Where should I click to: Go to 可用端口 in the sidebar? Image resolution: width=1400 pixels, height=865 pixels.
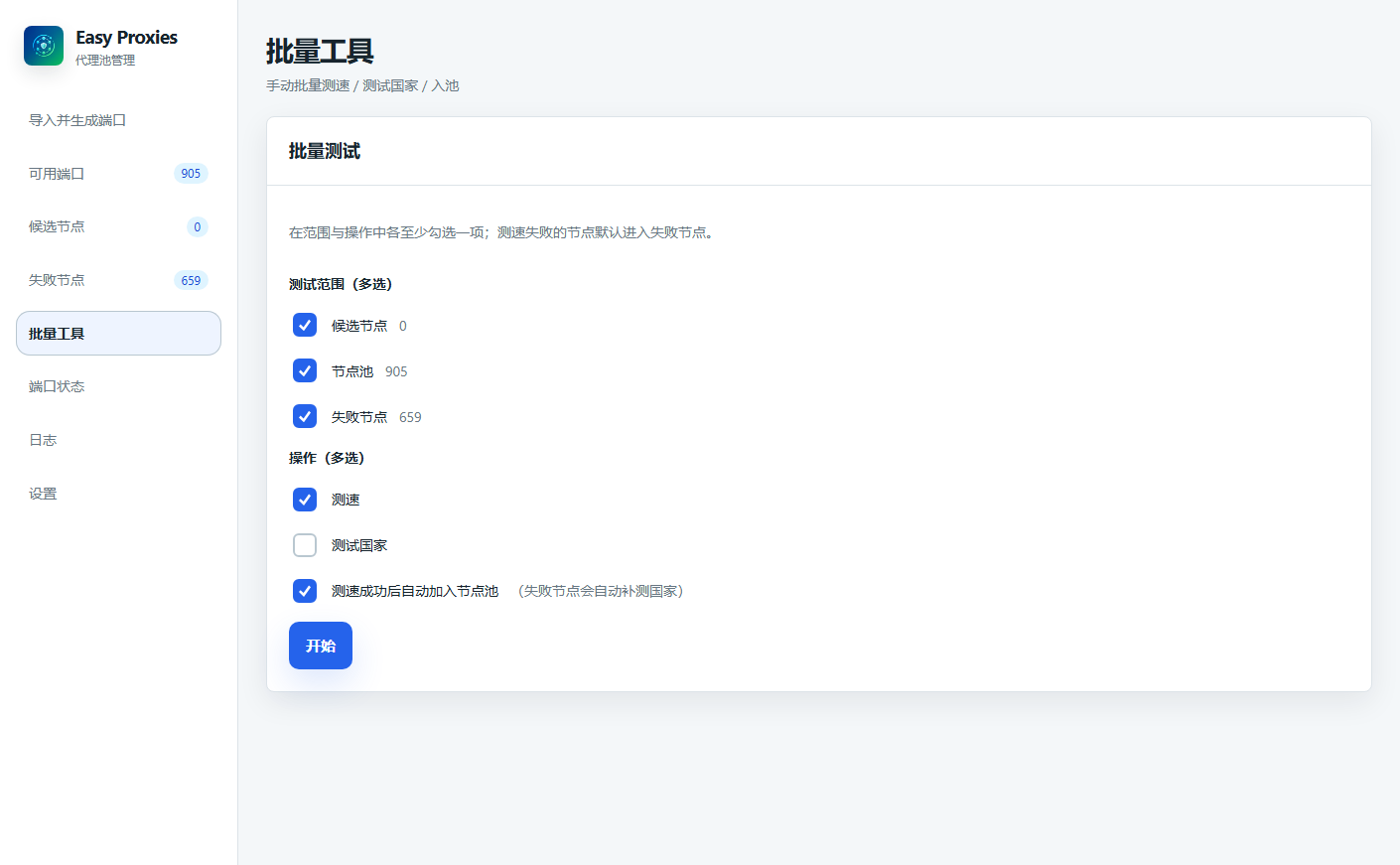tap(118, 174)
